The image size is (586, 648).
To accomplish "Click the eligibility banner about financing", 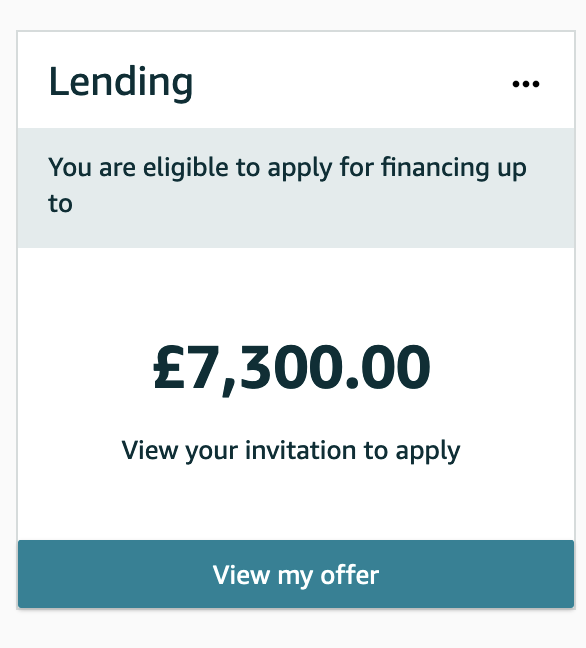I will pos(296,188).
